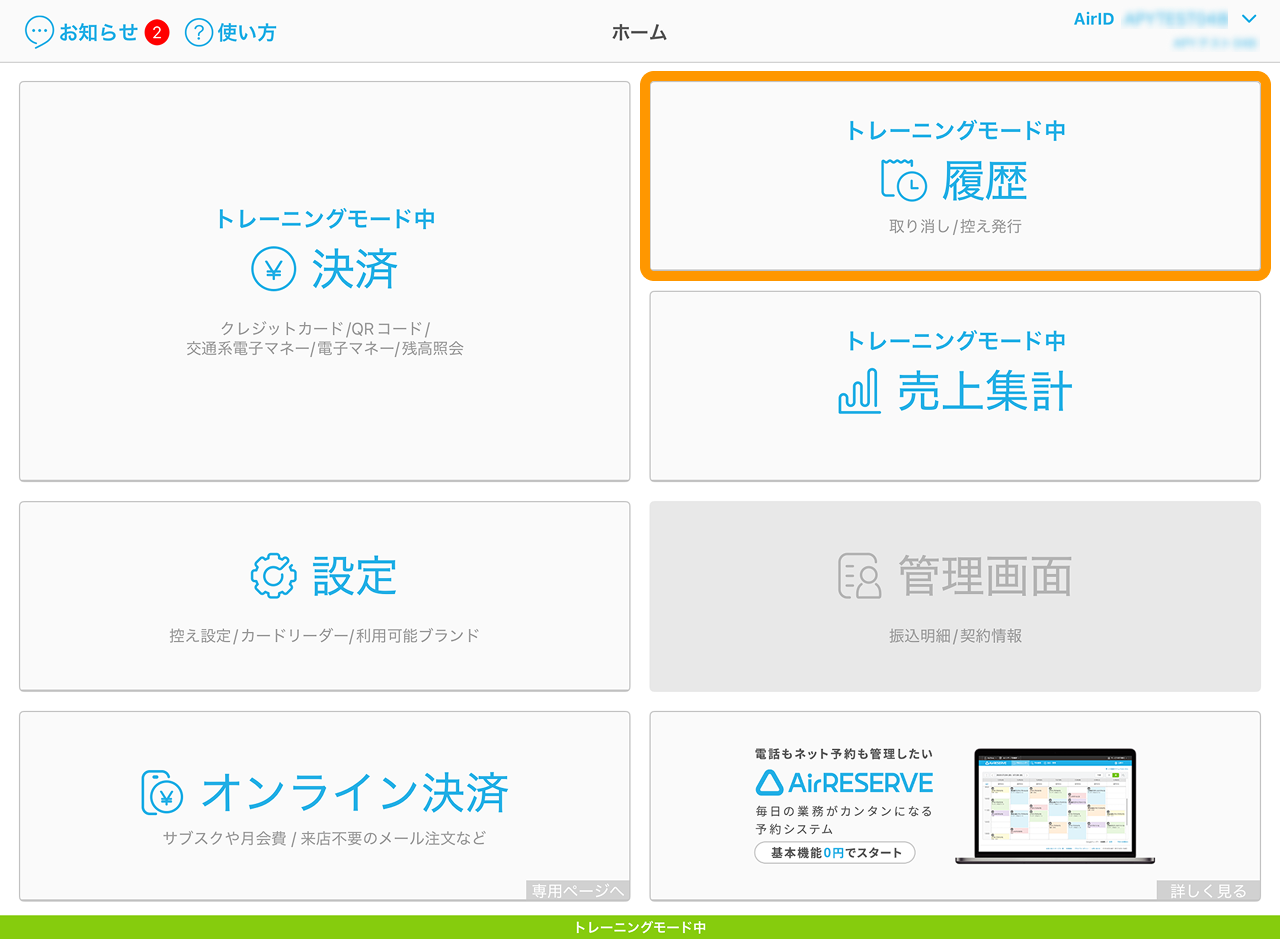Expand the AirID account dropdown chevron
This screenshot has height=939, width=1280.
pos(1248,19)
